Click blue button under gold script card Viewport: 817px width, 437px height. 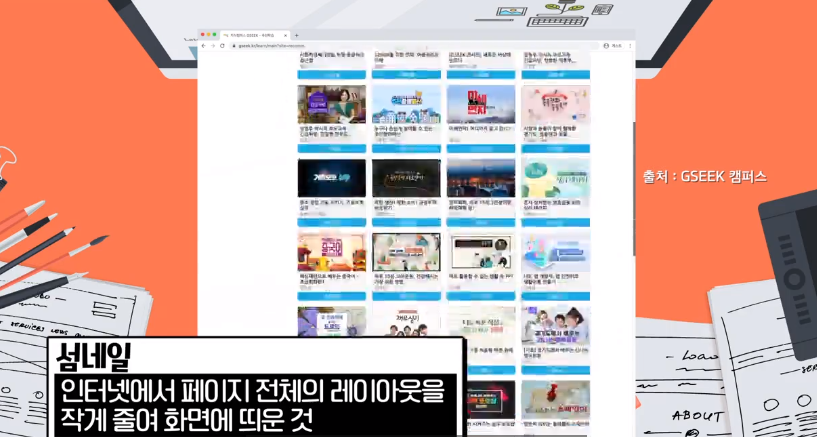(406, 222)
